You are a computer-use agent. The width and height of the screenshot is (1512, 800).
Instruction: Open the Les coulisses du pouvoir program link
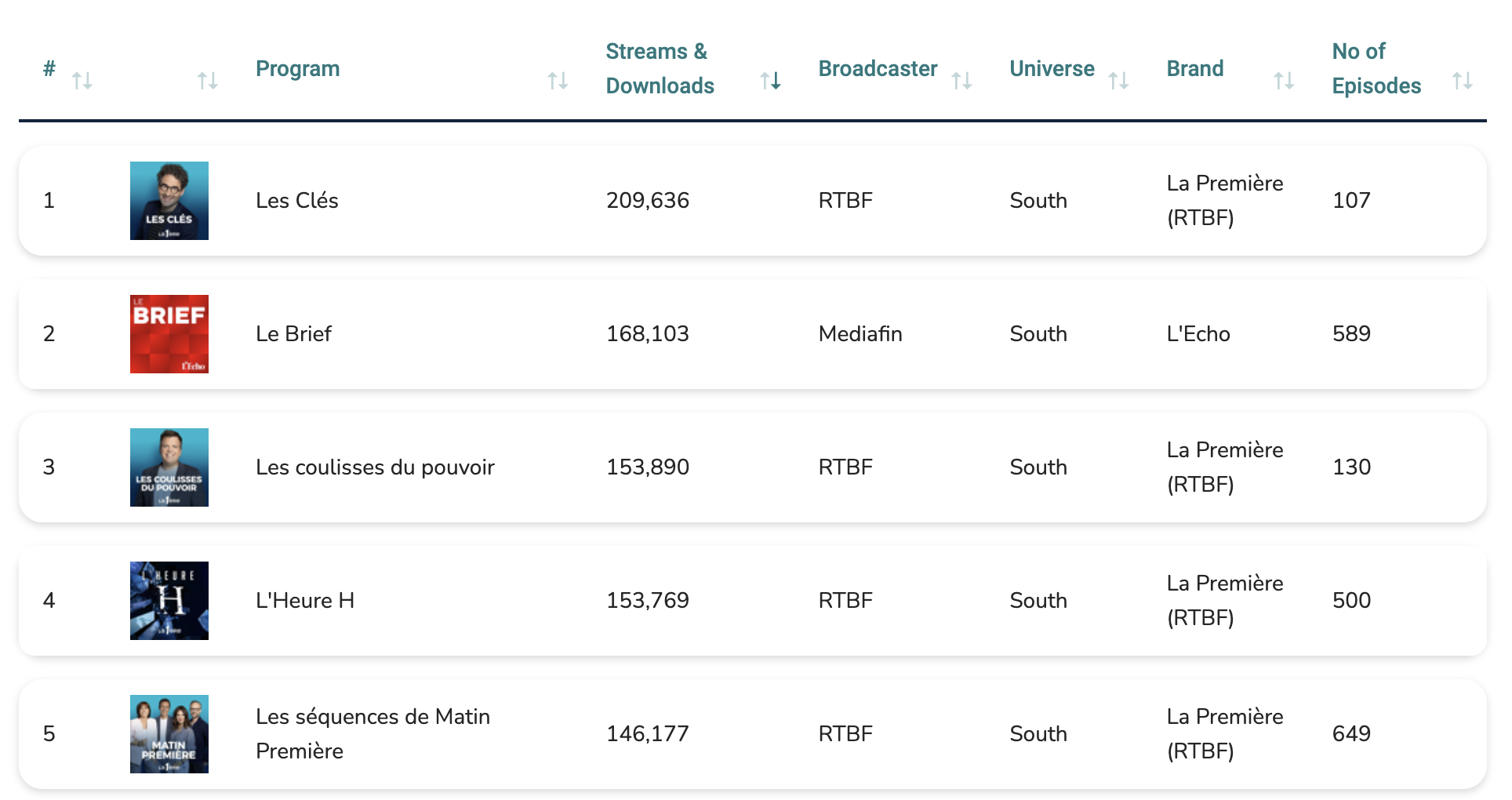(x=374, y=467)
